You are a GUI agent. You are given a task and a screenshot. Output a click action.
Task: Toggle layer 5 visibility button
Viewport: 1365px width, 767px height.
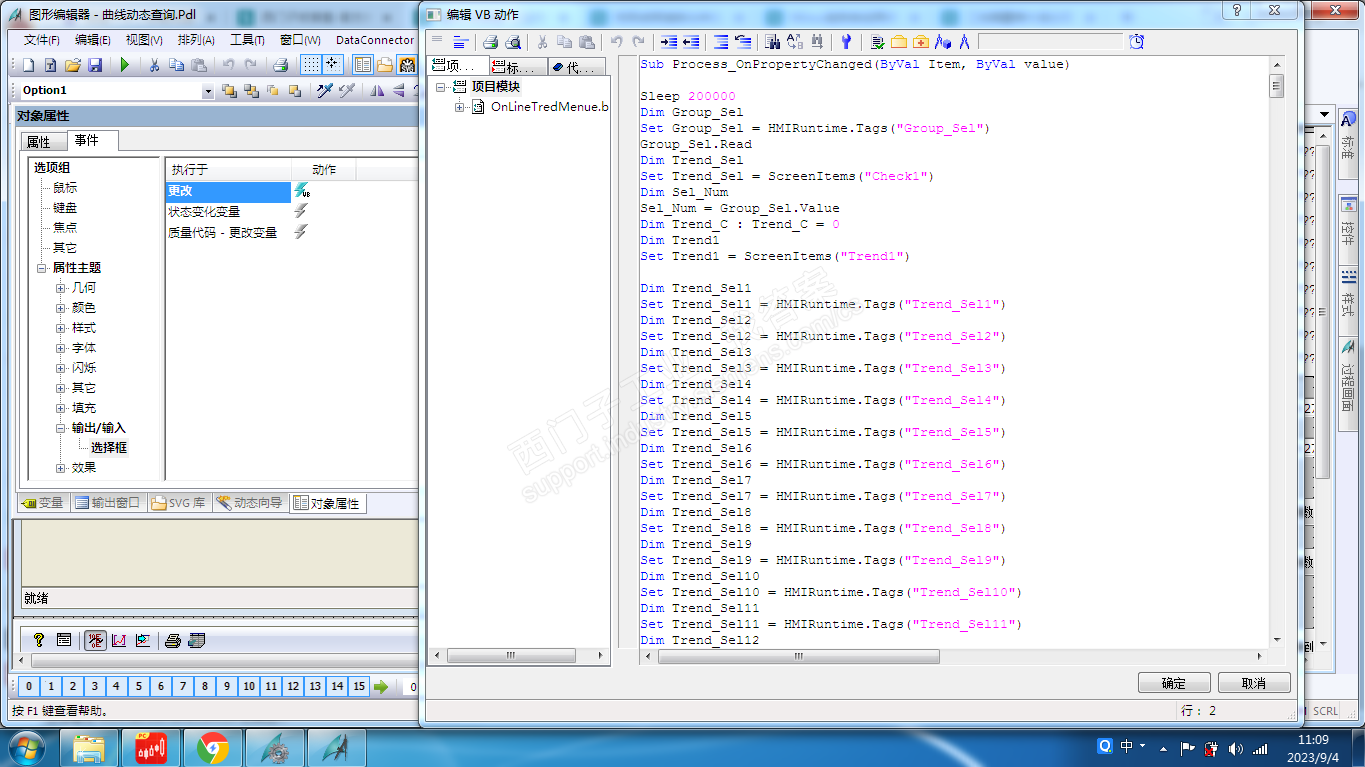(139, 687)
